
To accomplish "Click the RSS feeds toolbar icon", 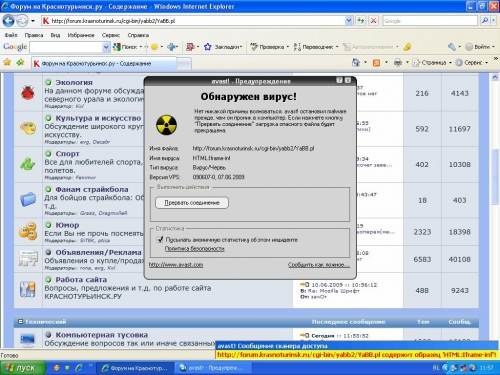I will [376, 63].
